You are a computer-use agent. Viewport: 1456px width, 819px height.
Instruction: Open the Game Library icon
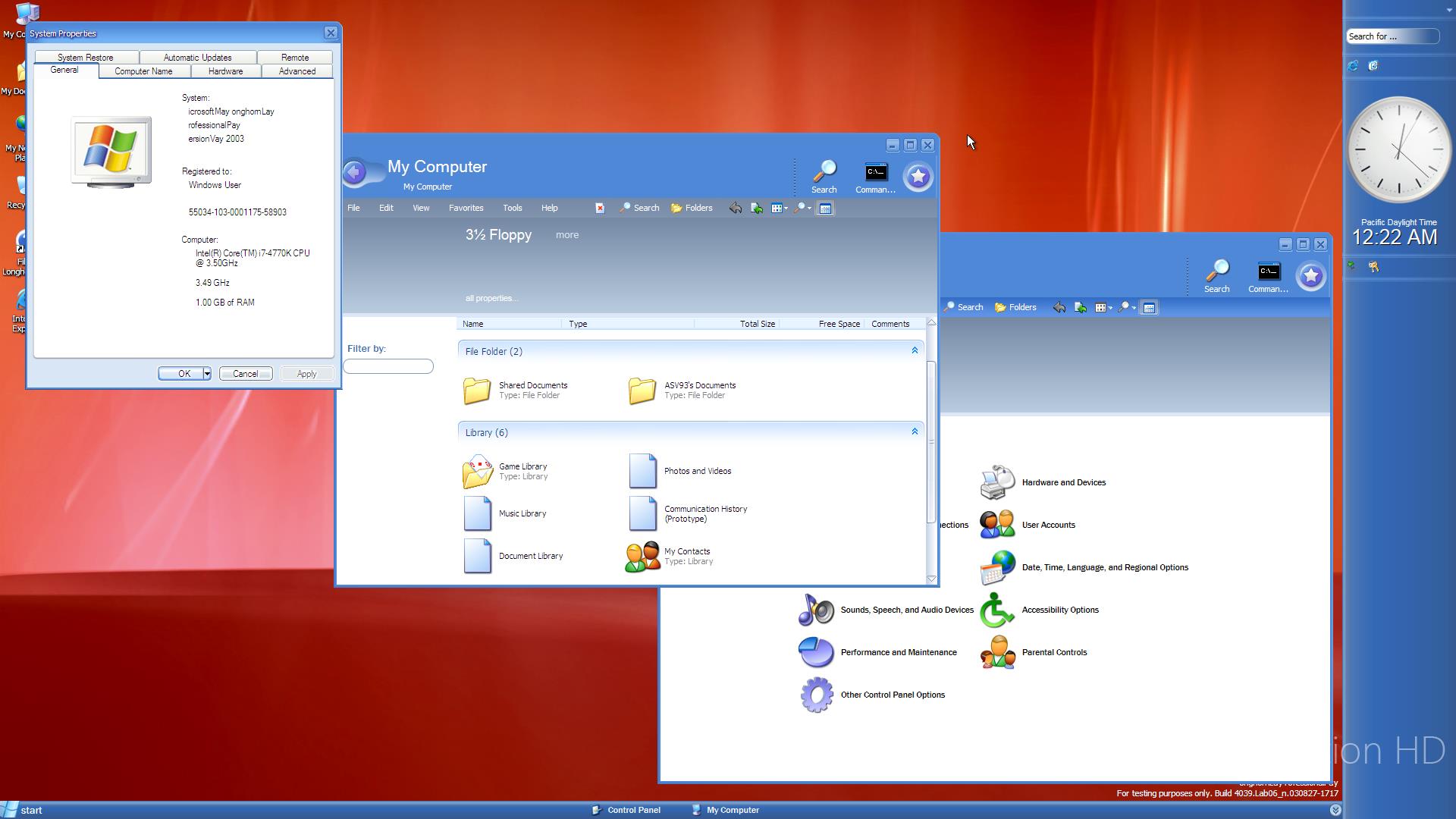point(478,471)
